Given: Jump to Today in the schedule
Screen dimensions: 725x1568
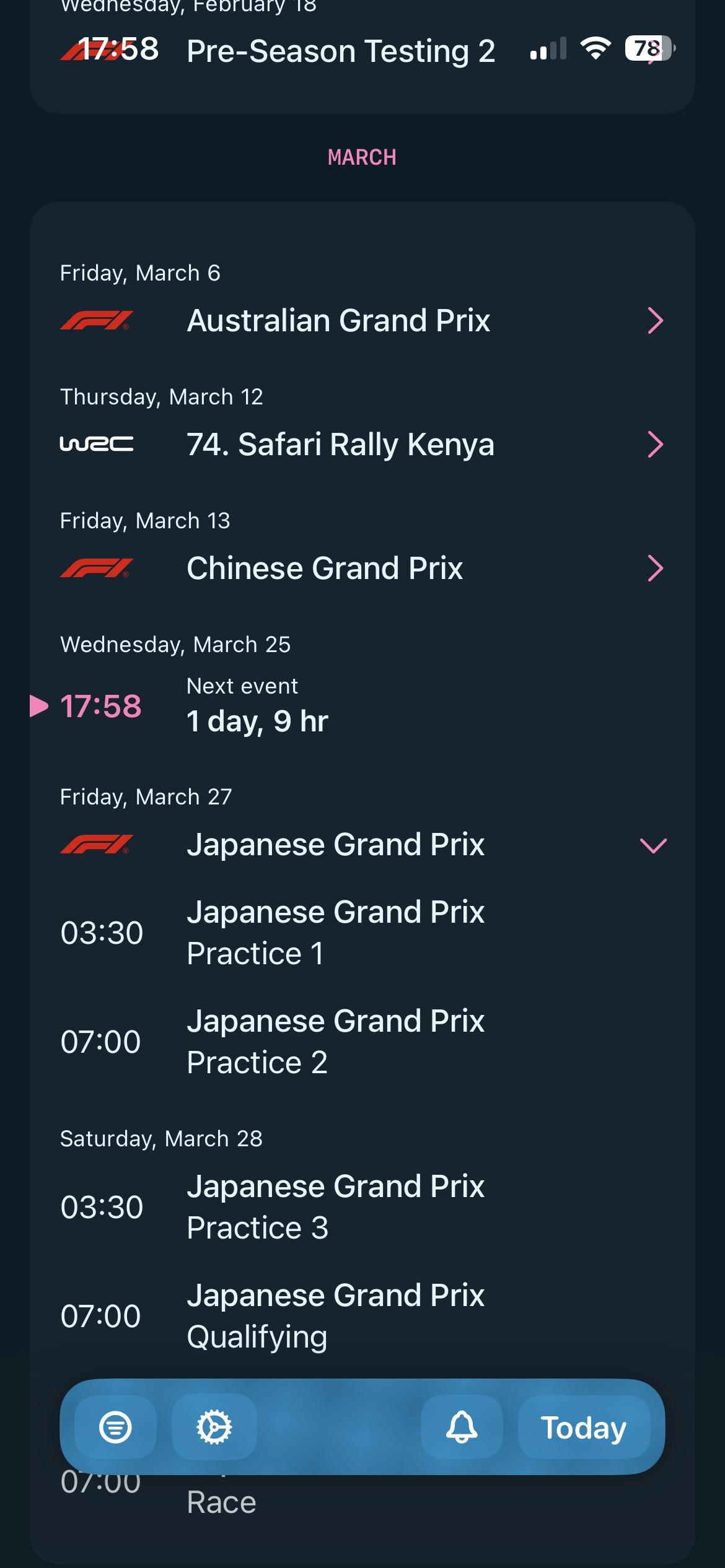Looking at the screenshot, I should tap(584, 1427).
